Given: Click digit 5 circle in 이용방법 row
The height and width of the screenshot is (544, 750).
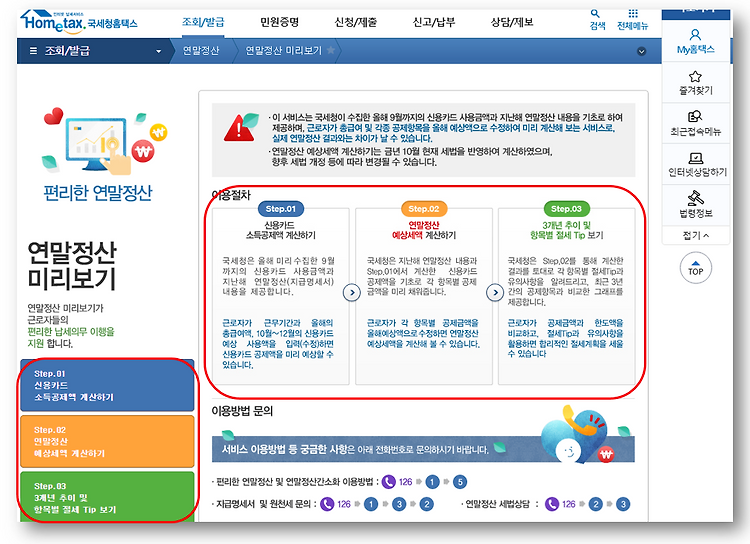Looking at the screenshot, I should pyautogui.click(x=460, y=482).
